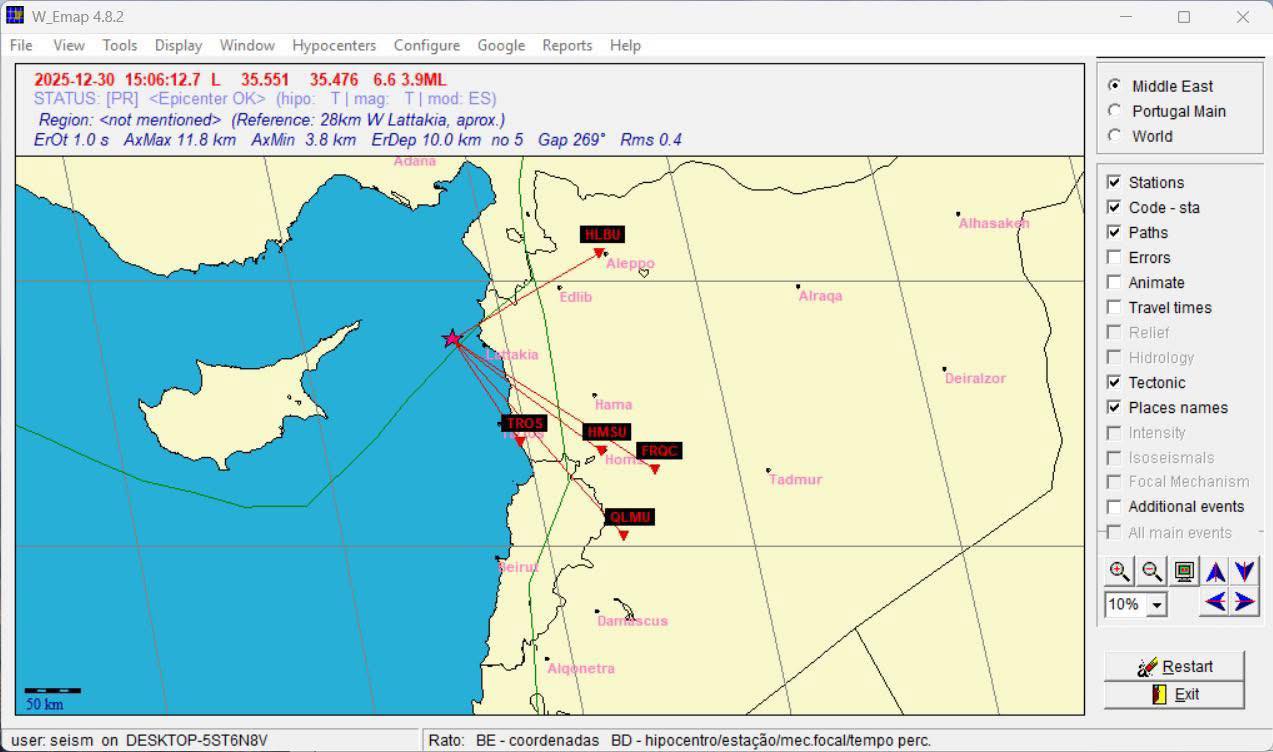Pan the map right with the blue arrow
Image resolution: width=1273 pixels, height=752 pixels.
pyautogui.click(x=1244, y=602)
